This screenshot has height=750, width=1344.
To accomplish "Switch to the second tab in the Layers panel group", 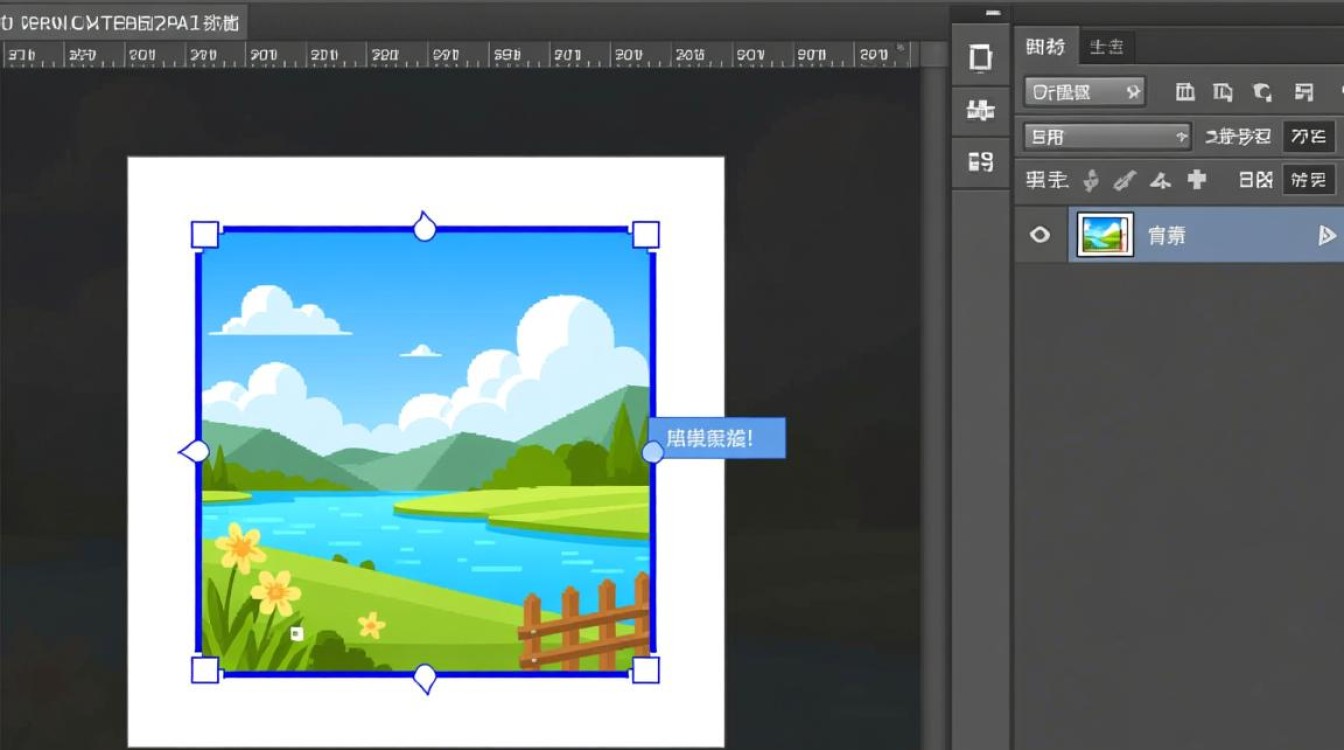I will 1106,47.
